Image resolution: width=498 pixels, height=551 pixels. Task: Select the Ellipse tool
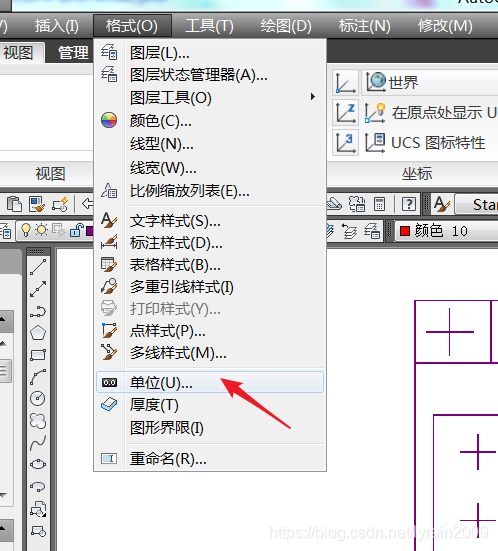click(38, 465)
